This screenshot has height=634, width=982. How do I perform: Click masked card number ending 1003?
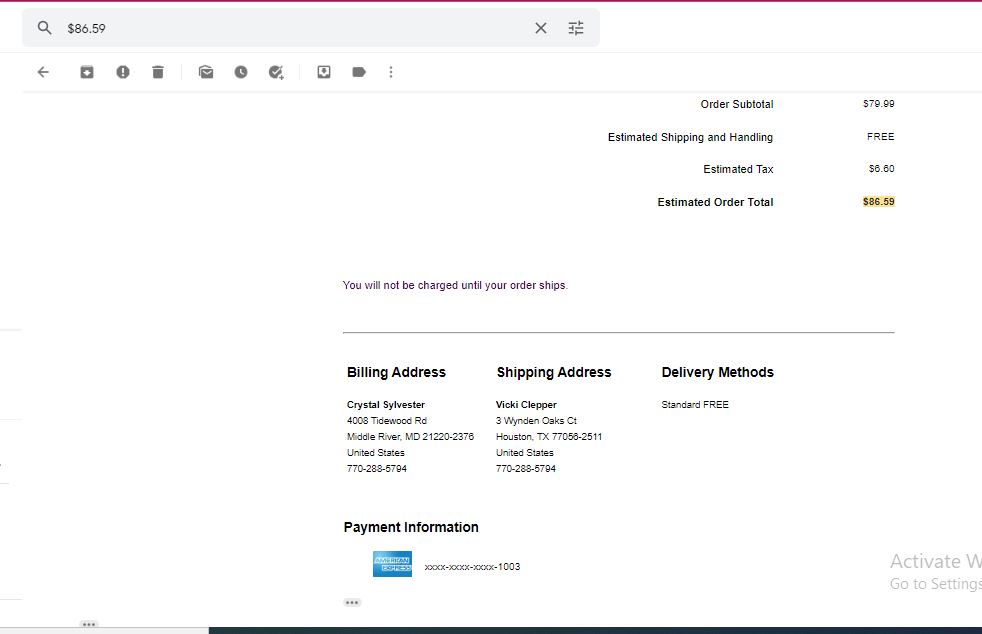(x=472, y=567)
